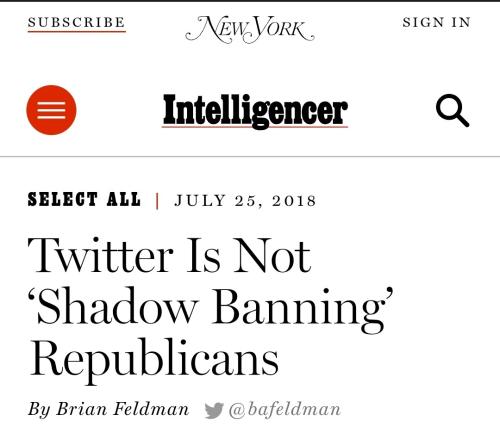Click the underlined SUBSCRIBE text

[x=77, y=23]
